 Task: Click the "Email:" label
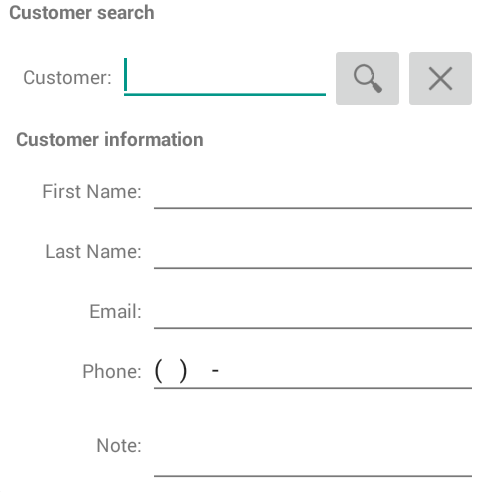[x=115, y=312]
